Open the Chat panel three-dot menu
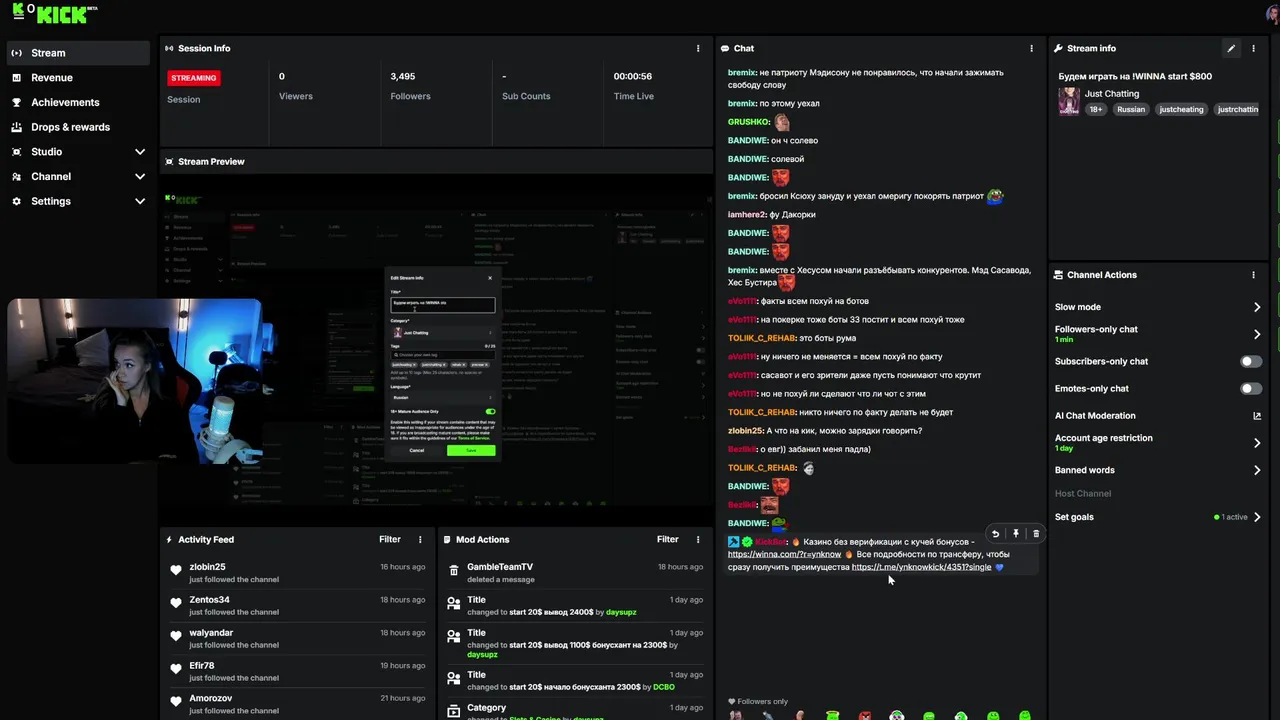The width and height of the screenshot is (1280, 720). pyautogui.click(x=1031, y=48)
